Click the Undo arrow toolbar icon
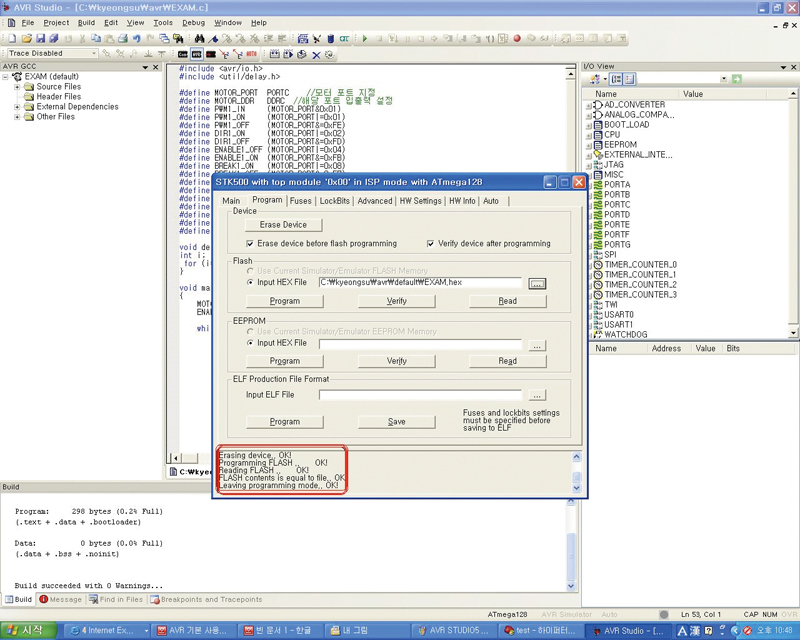This screenshot has height=640, width=800. click(x=137, y=38)
